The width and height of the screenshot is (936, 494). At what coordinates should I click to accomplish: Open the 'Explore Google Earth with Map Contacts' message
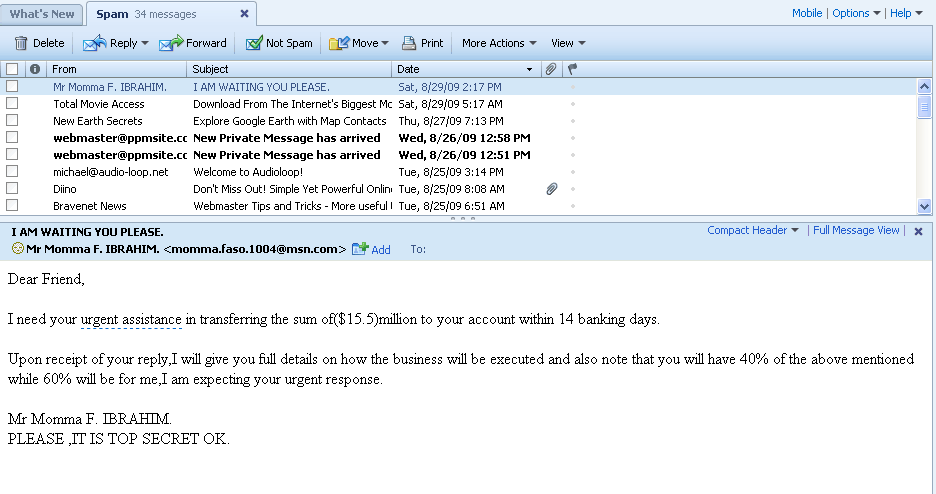(x=290, y=121)
